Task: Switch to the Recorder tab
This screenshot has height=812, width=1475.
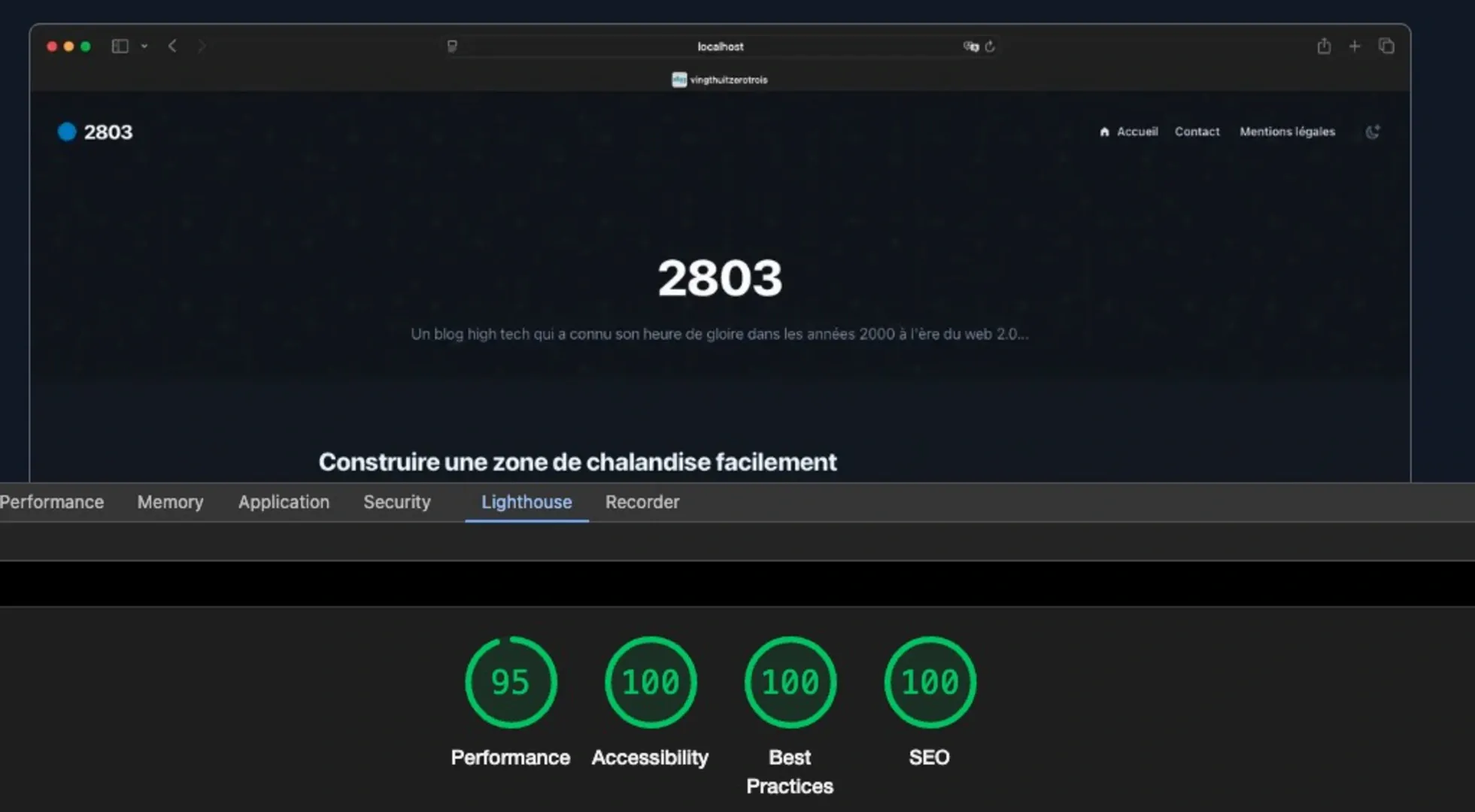Action: click(642, 502)
